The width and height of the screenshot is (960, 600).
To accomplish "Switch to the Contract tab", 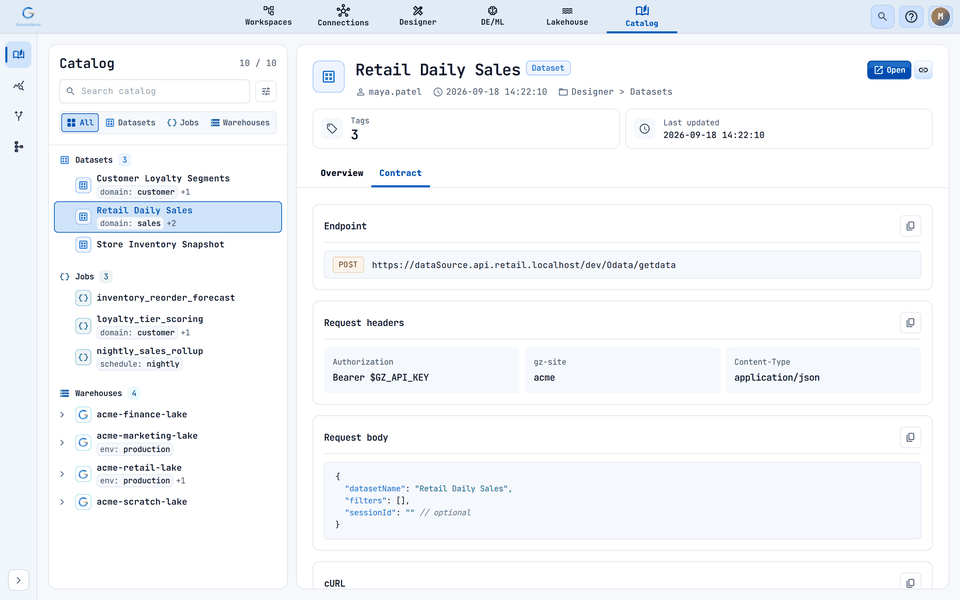I will (400, 173).
